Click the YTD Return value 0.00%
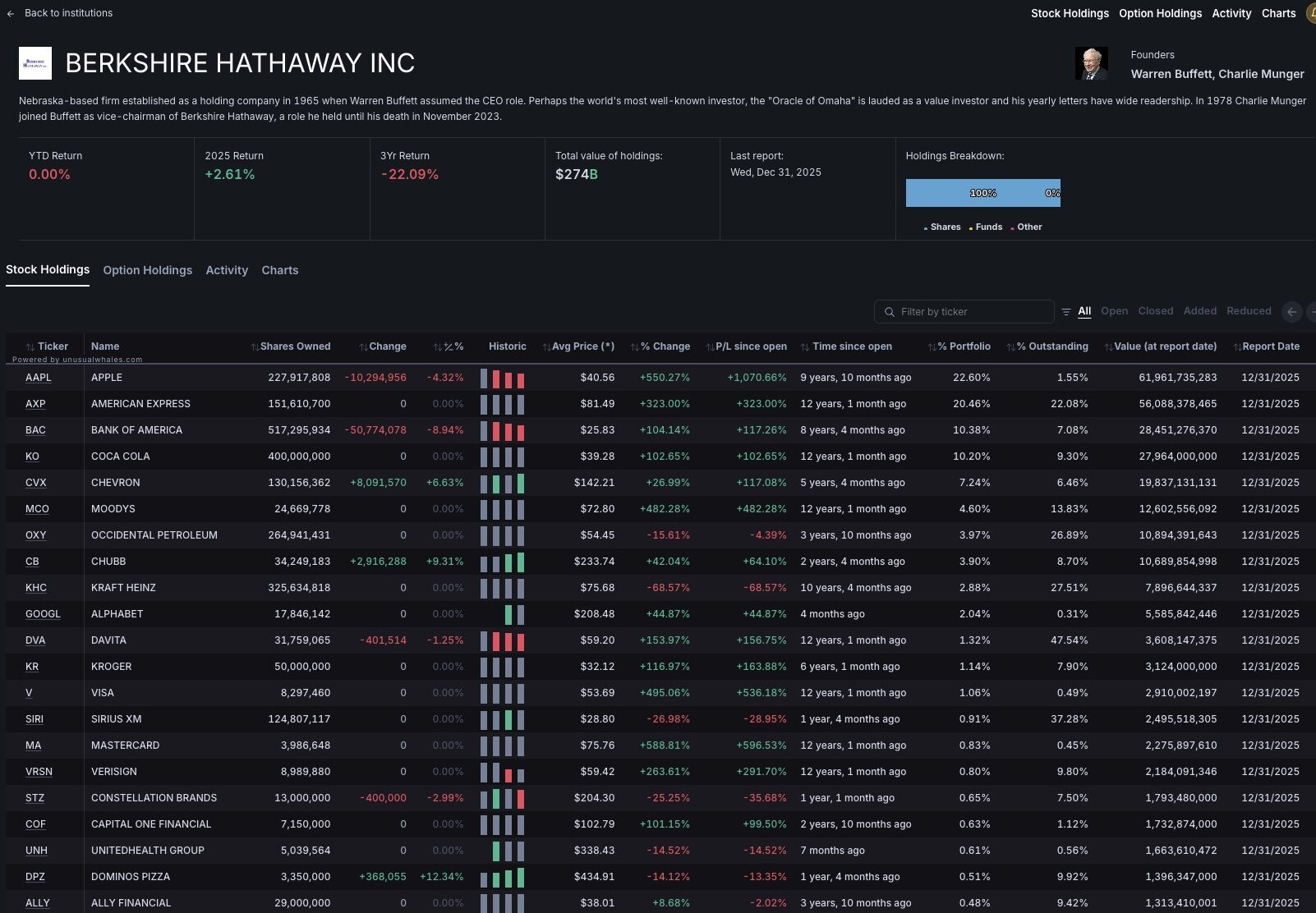 49,174
